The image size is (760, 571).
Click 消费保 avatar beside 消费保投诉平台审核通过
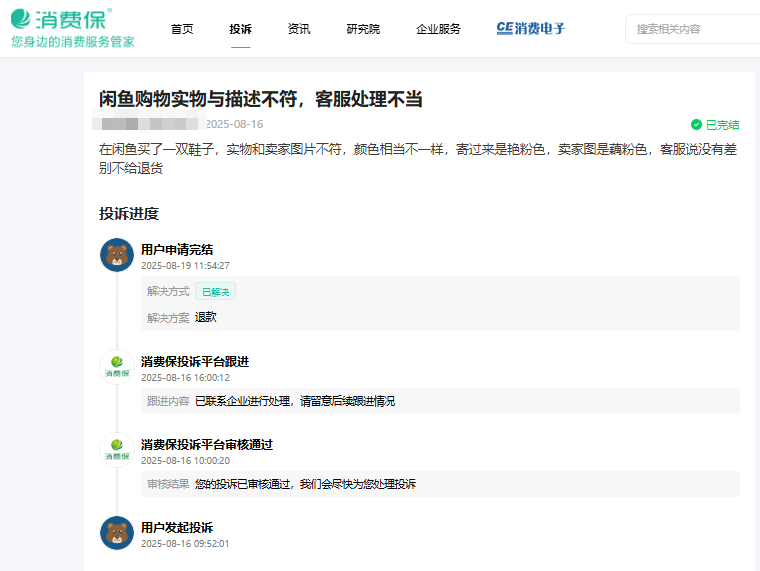pos(117,450)
